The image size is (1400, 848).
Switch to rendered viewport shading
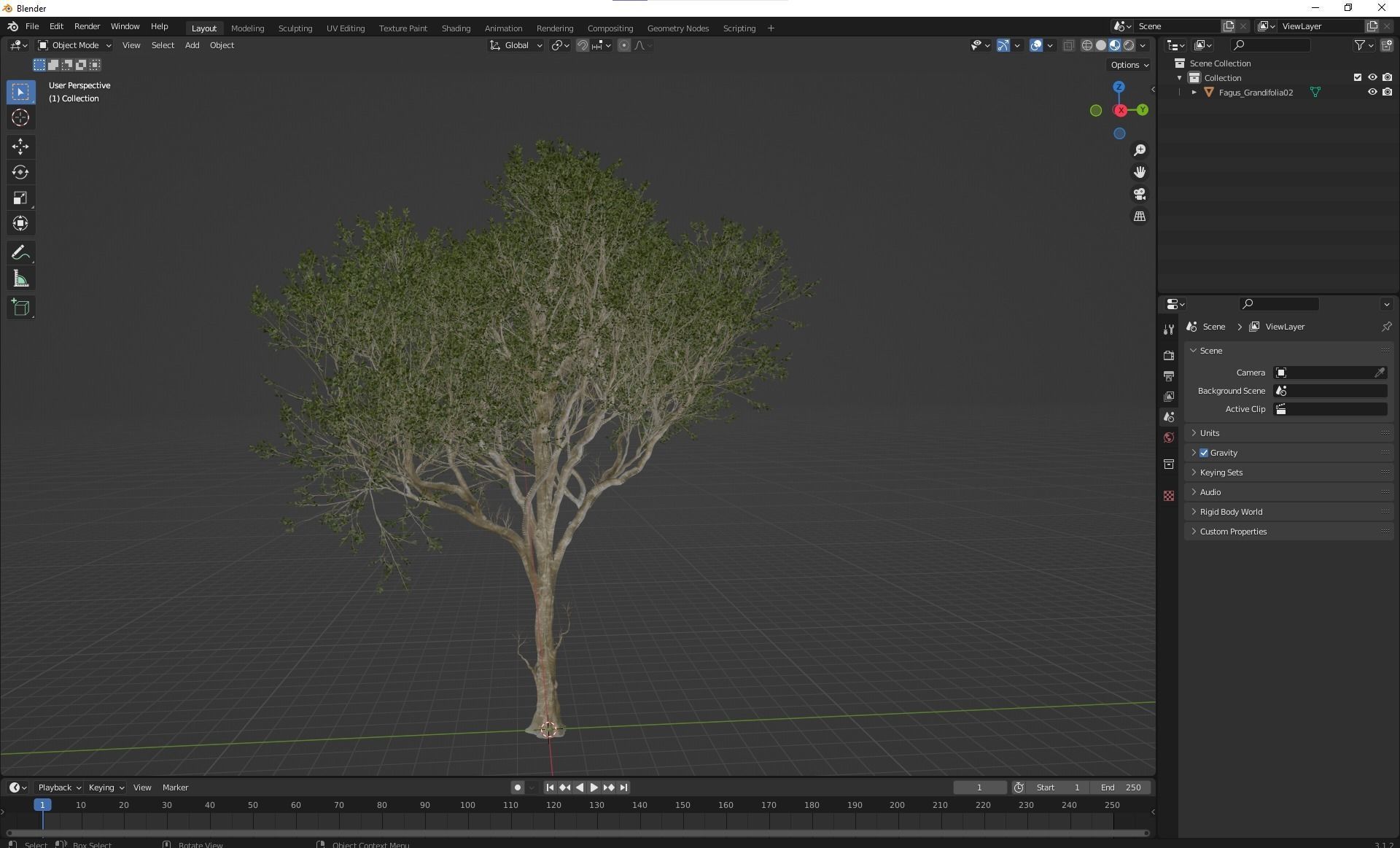pos(1129,45)
